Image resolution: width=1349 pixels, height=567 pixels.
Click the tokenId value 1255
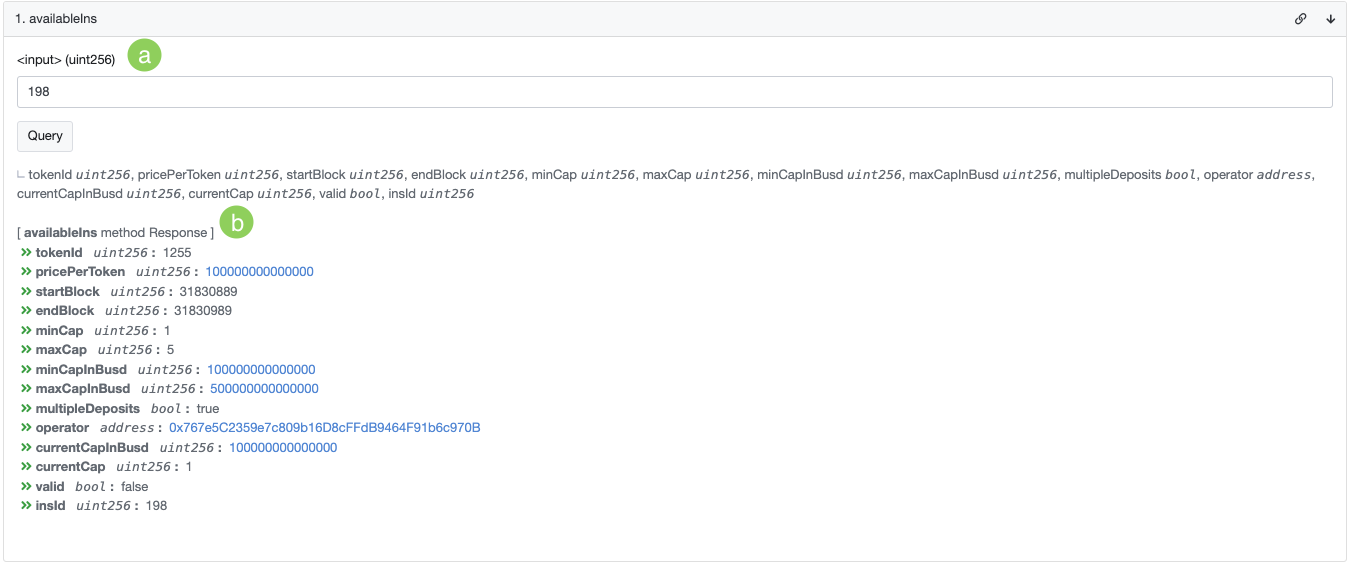coord(177,253)
